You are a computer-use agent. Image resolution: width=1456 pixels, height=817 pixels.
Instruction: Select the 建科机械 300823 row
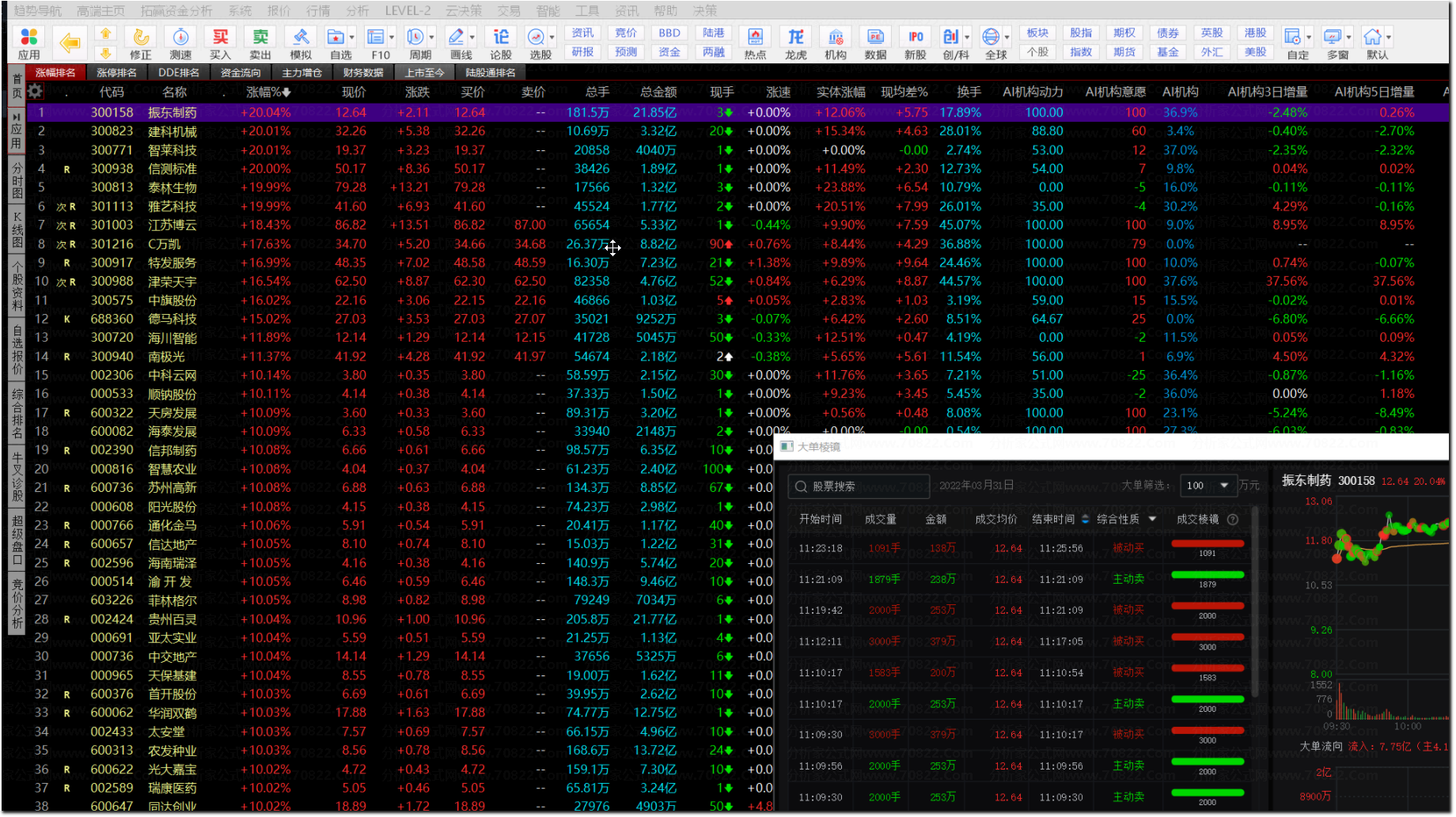point(738,131)
